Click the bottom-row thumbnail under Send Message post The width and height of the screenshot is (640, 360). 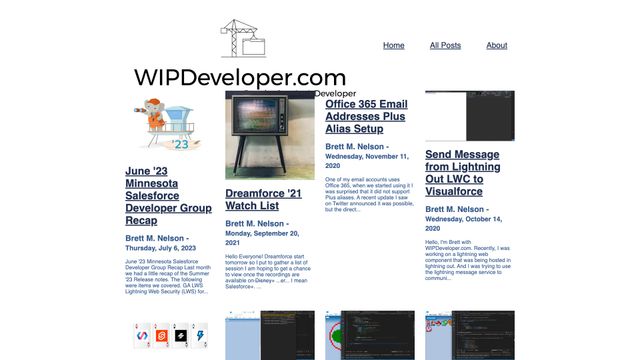pos(470,335)
